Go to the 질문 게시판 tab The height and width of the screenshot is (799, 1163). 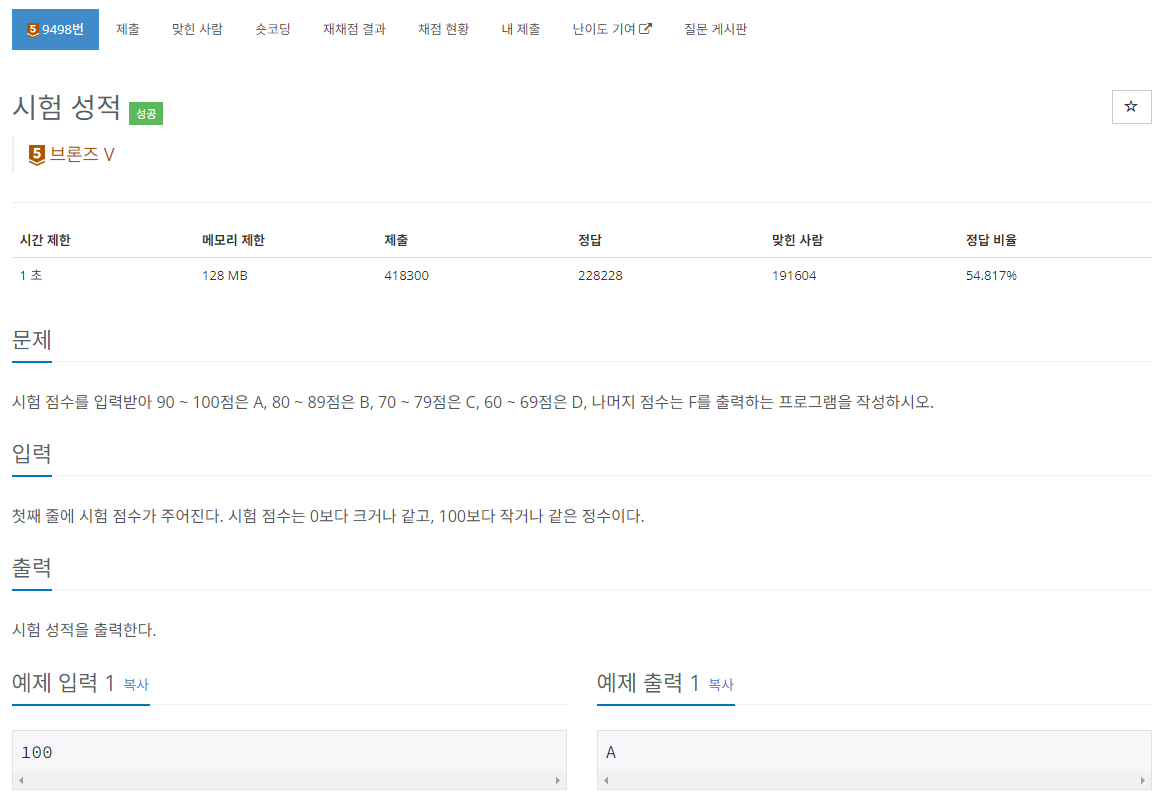pyautogui.click(x=715, y=30)
